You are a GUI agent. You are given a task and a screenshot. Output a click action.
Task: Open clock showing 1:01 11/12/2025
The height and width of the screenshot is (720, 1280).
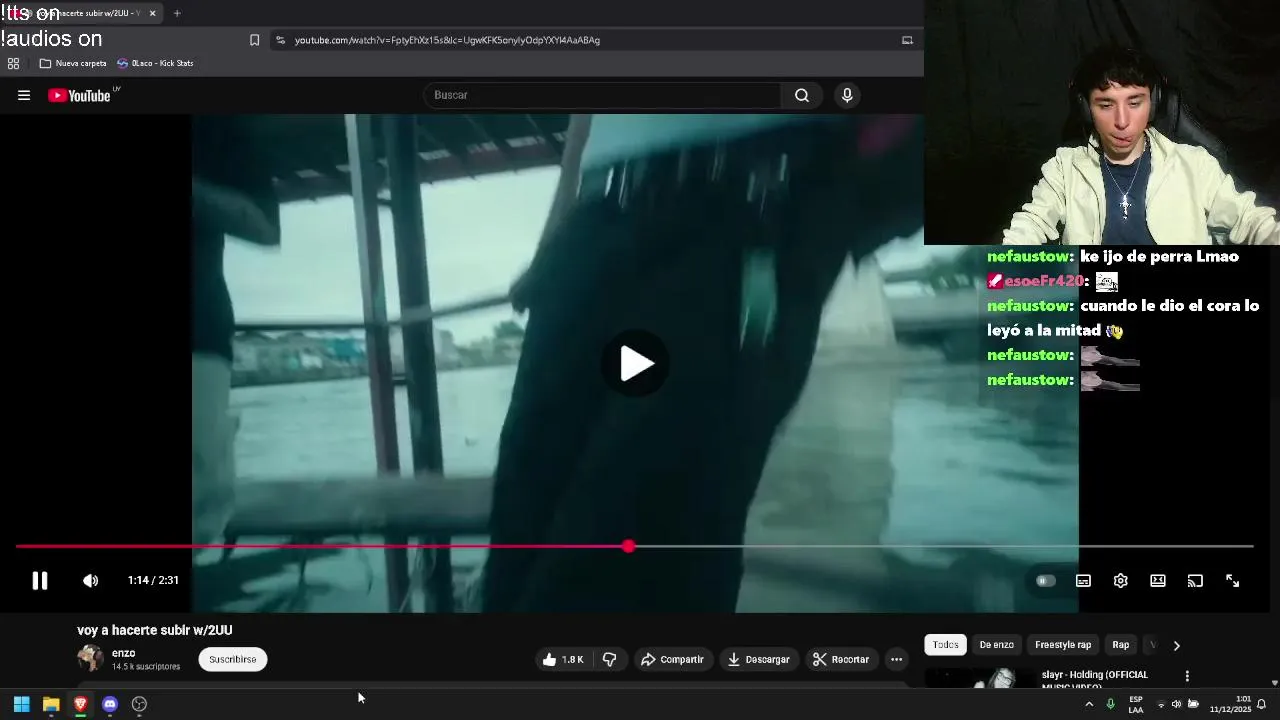coord(1230,704)
